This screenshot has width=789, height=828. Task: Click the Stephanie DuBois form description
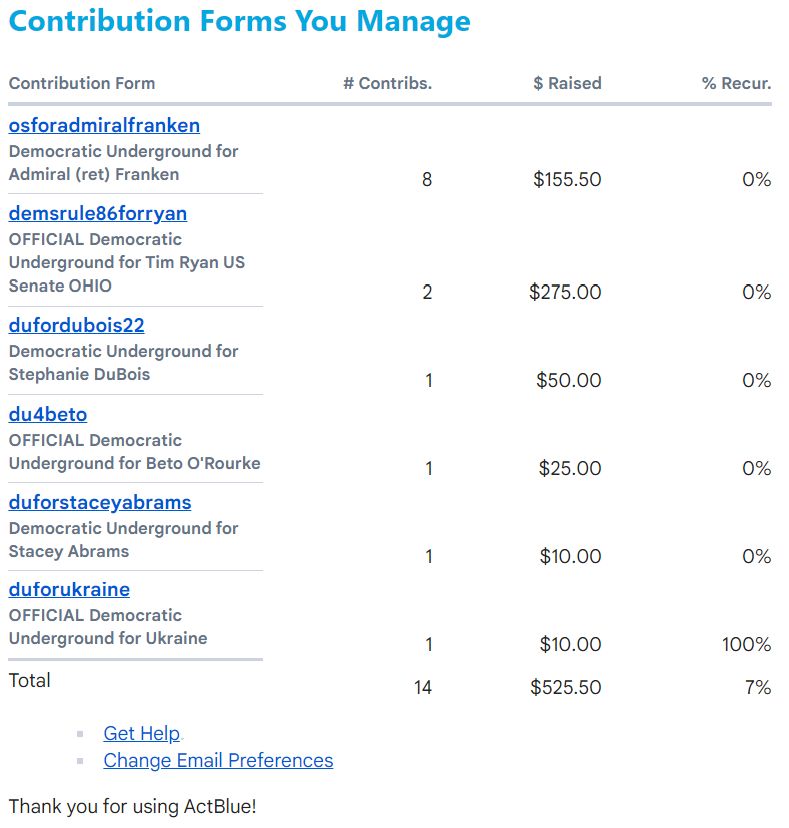click(124, 363)
